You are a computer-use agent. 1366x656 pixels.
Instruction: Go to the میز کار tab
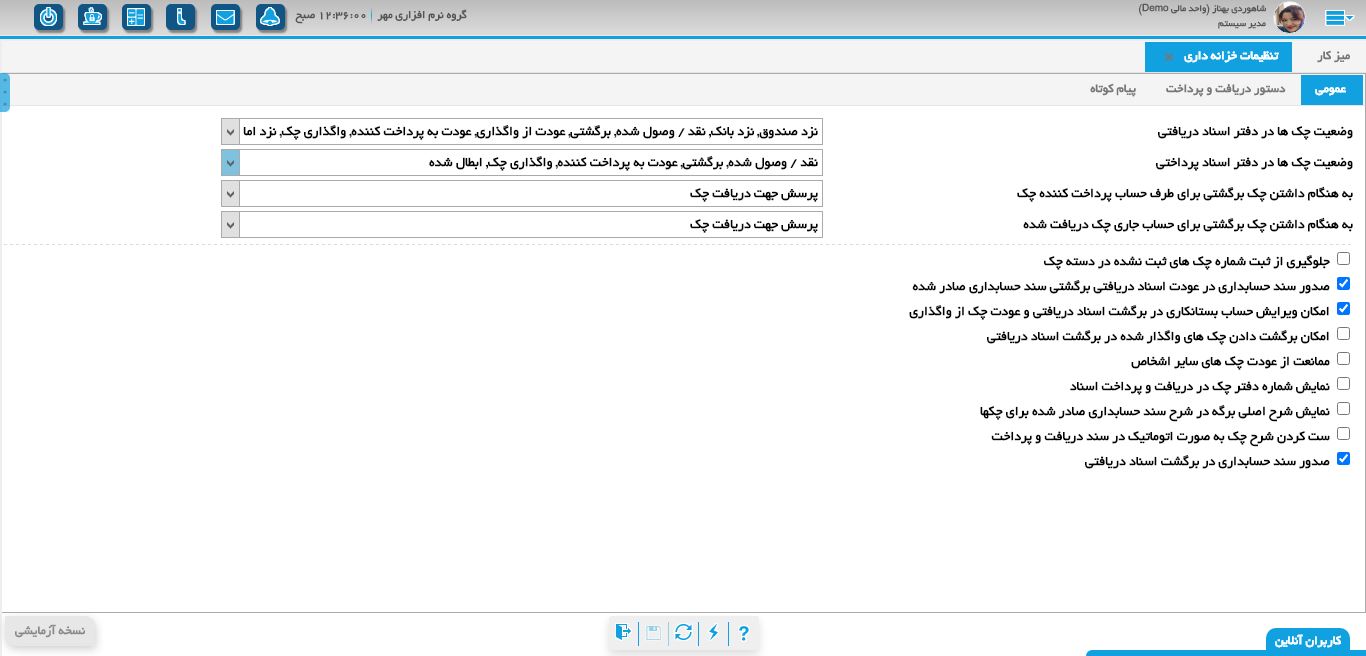coord(1334,56)
